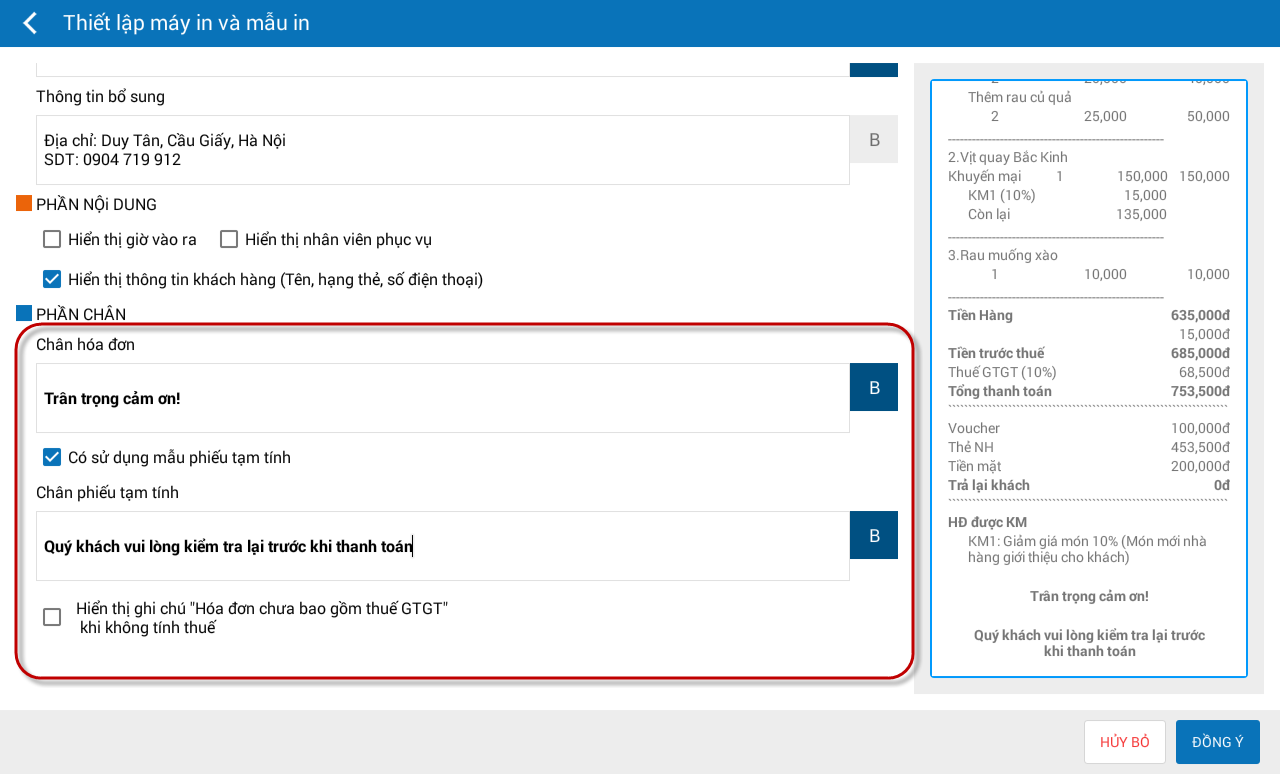
Task: Enable 'Hiển thị giờ vào ra' checkbox
Action: (x=52, y=239)
